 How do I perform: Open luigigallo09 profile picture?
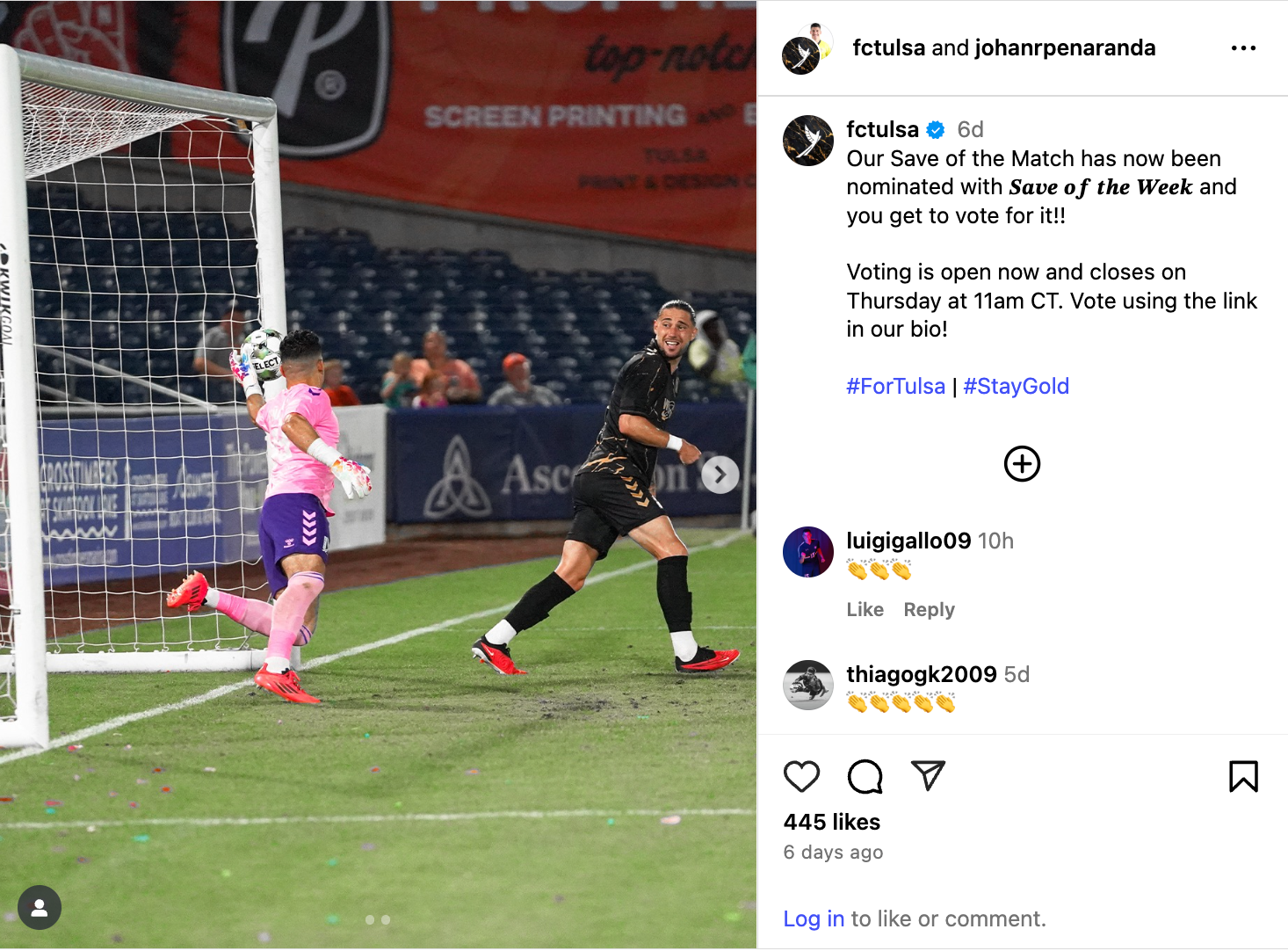[x=807, y=552]
